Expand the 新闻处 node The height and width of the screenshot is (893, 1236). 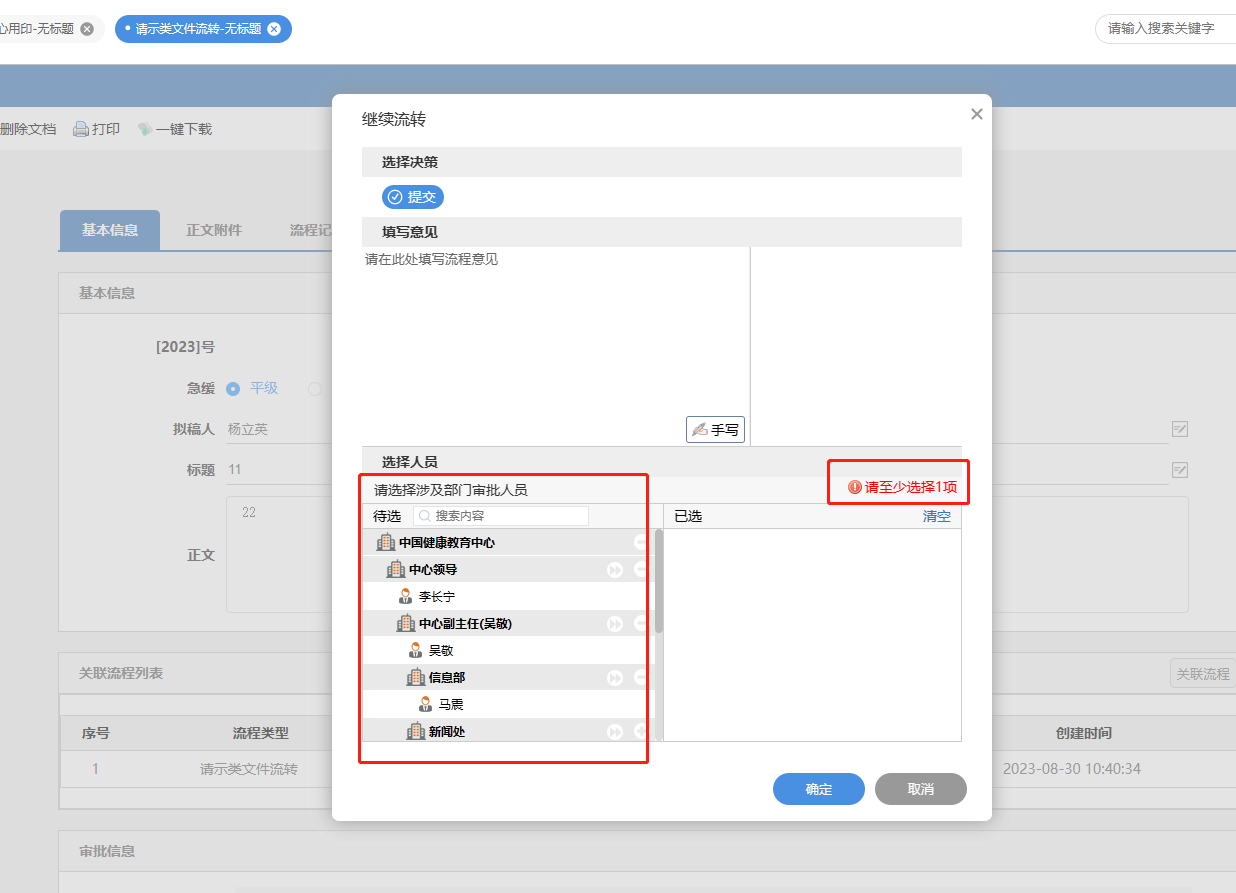point(641,731)
